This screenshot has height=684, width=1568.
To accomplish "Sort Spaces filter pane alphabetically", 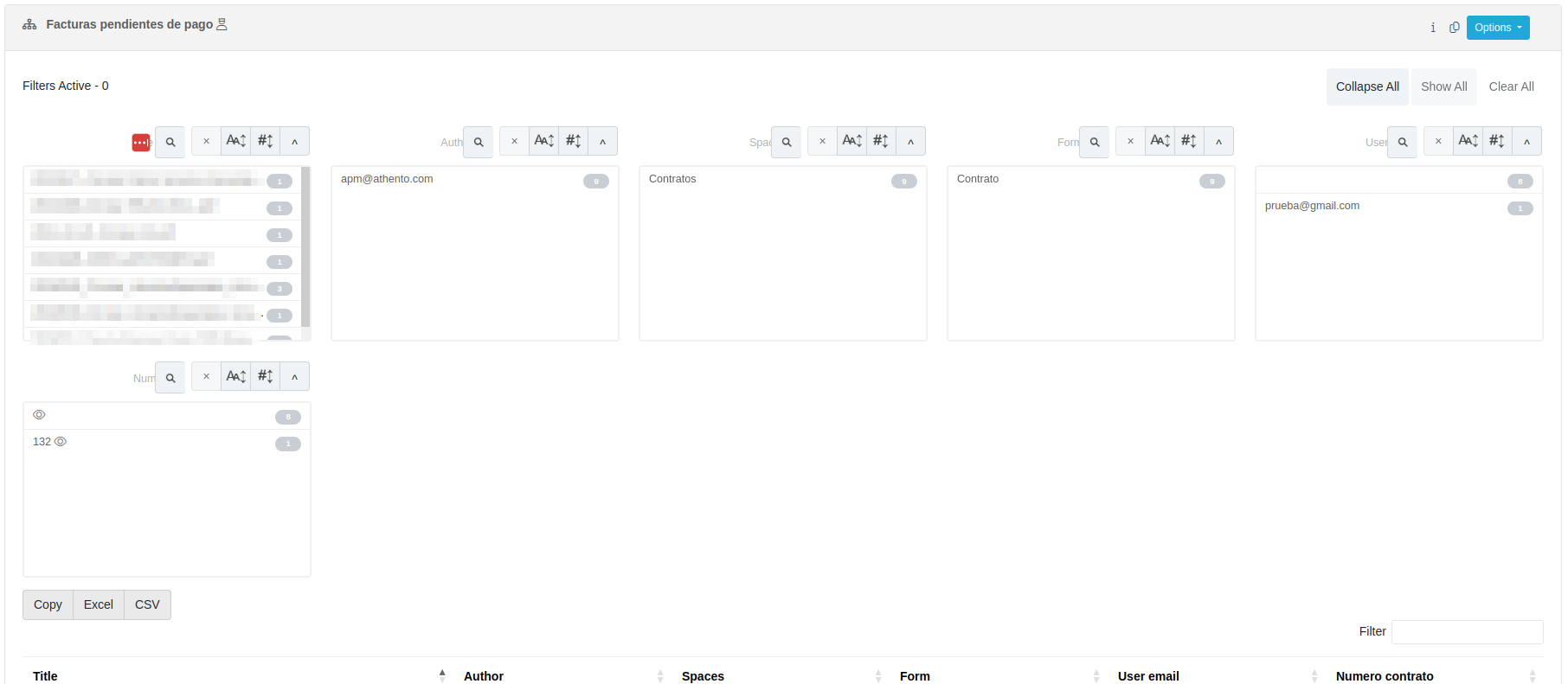I will pyautogui.click(x=851, y=141).
